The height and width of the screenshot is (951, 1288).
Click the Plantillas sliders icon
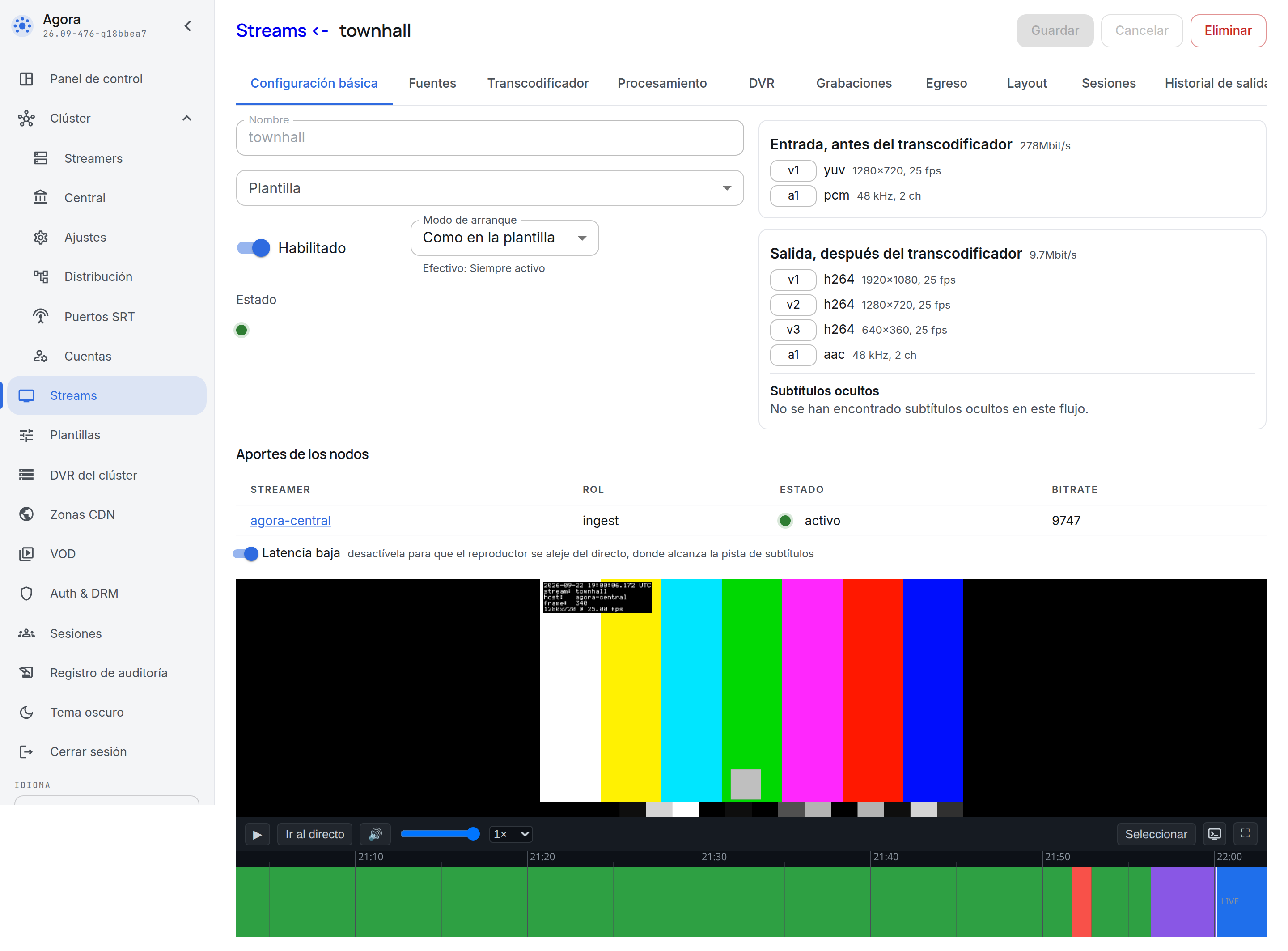(x=26, y=435)
